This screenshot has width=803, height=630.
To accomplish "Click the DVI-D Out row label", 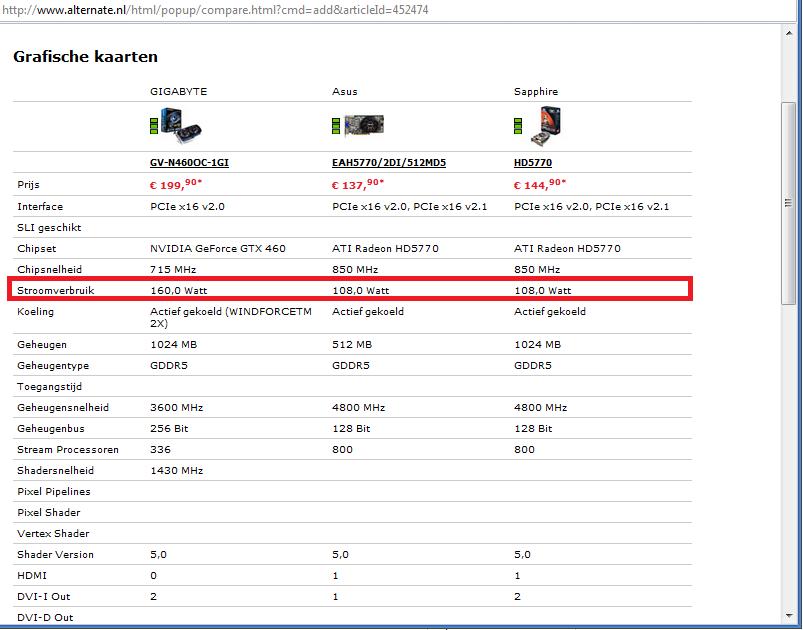I will [45, 618].
